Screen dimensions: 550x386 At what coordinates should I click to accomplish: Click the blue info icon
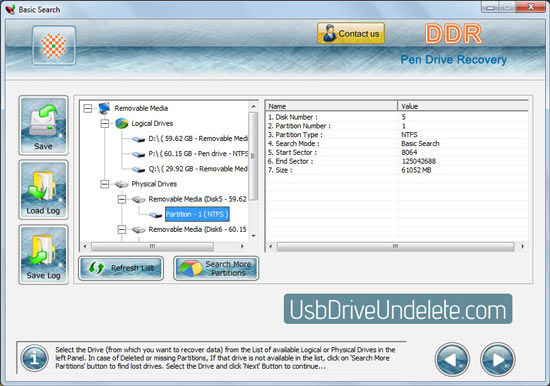point(34,358)
